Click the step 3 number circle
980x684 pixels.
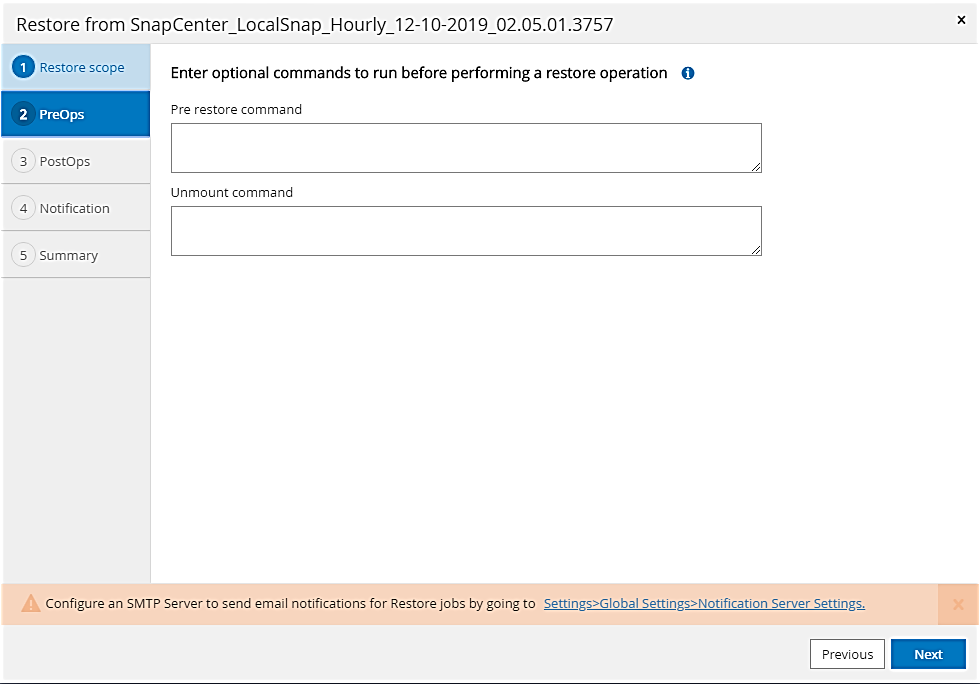tap(23, 161)
